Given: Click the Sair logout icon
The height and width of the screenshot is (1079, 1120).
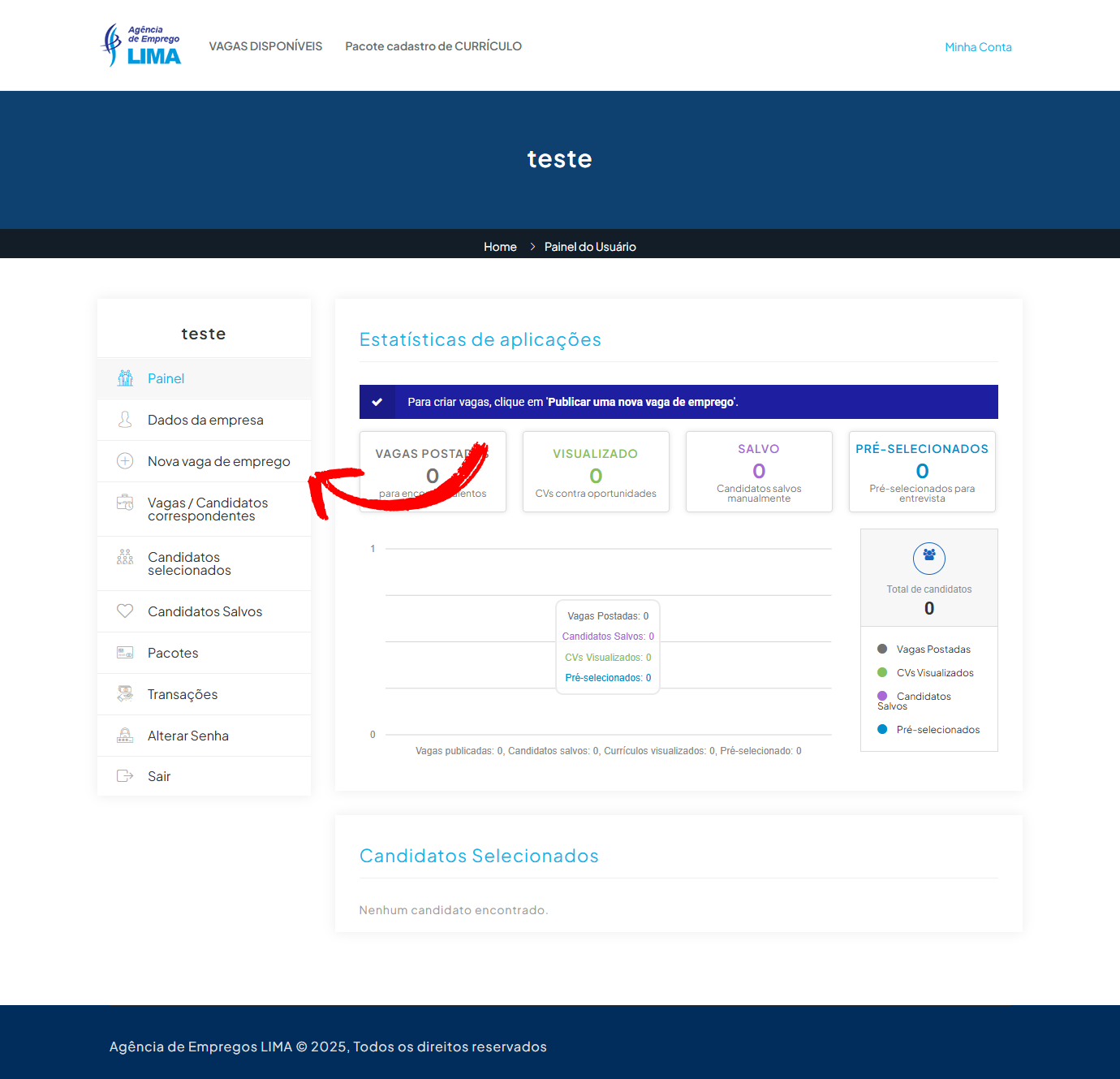Looking at the screenshot, I should (x=125, y=776).
